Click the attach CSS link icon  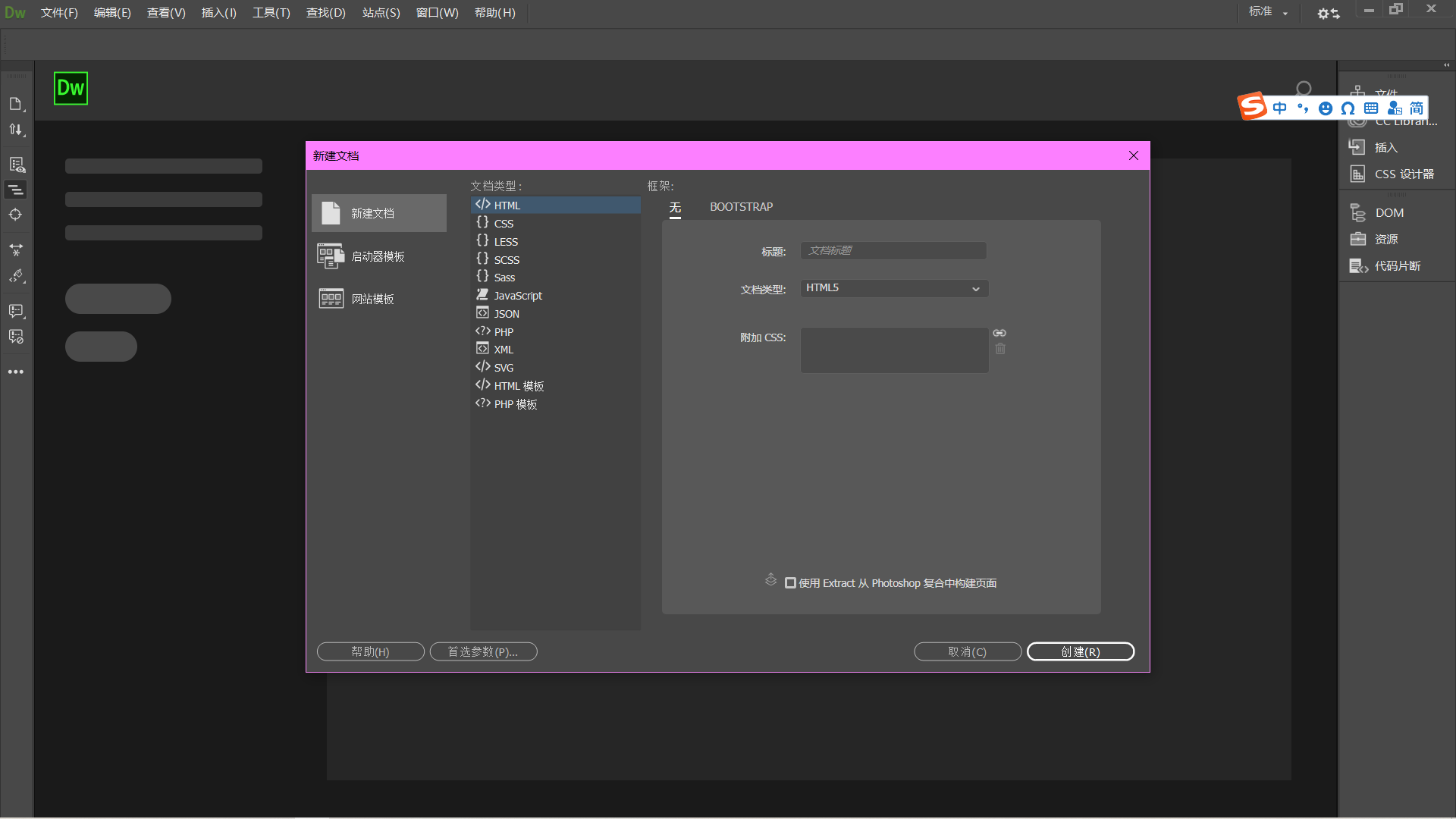[x=999, y=333]
